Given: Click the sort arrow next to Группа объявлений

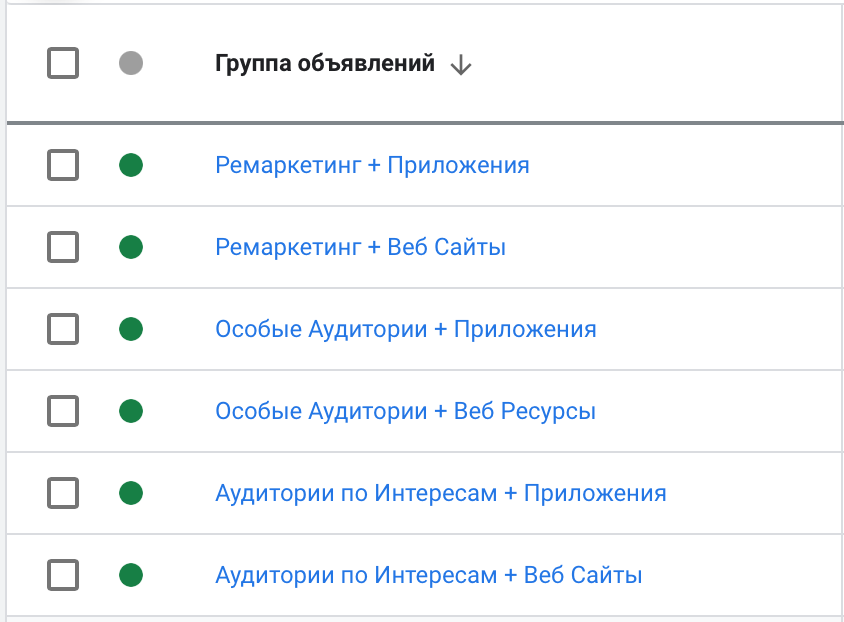Looking at the screenshot, I should click(x=460, y=65).
